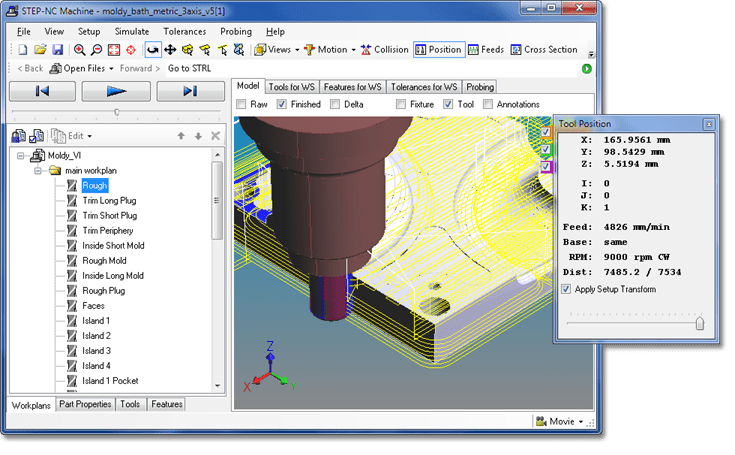
Task: Uncheck Apply Setup Transform
Action: tap(566, 289)
